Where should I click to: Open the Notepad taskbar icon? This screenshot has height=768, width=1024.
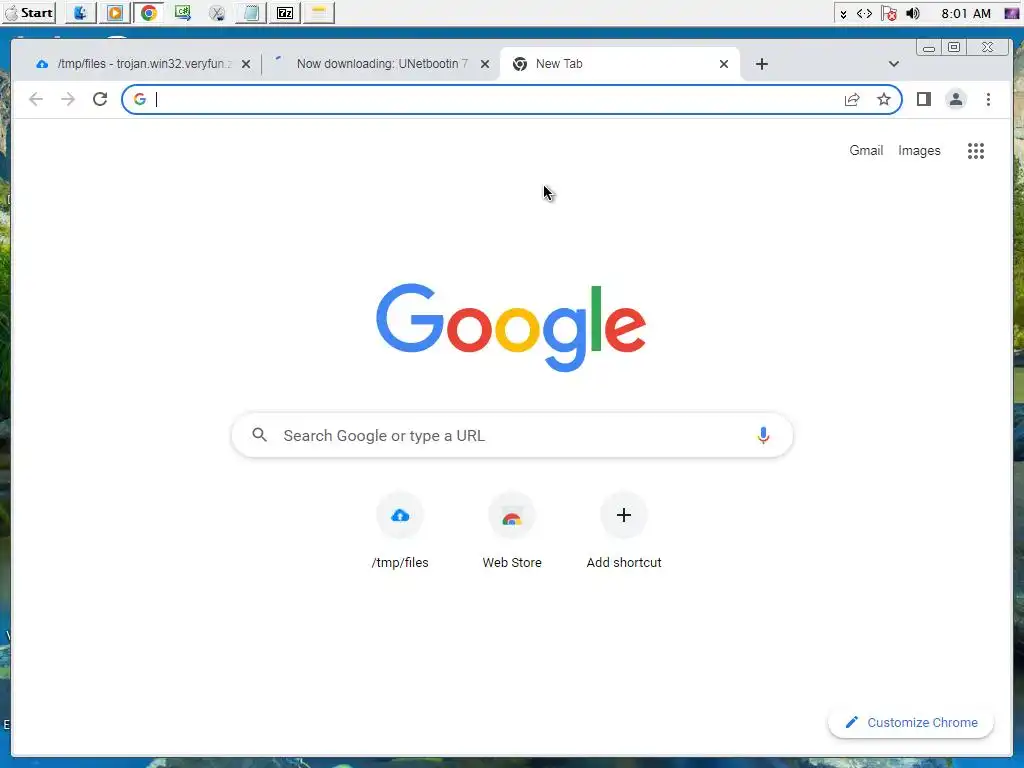(x=251, y=12)
